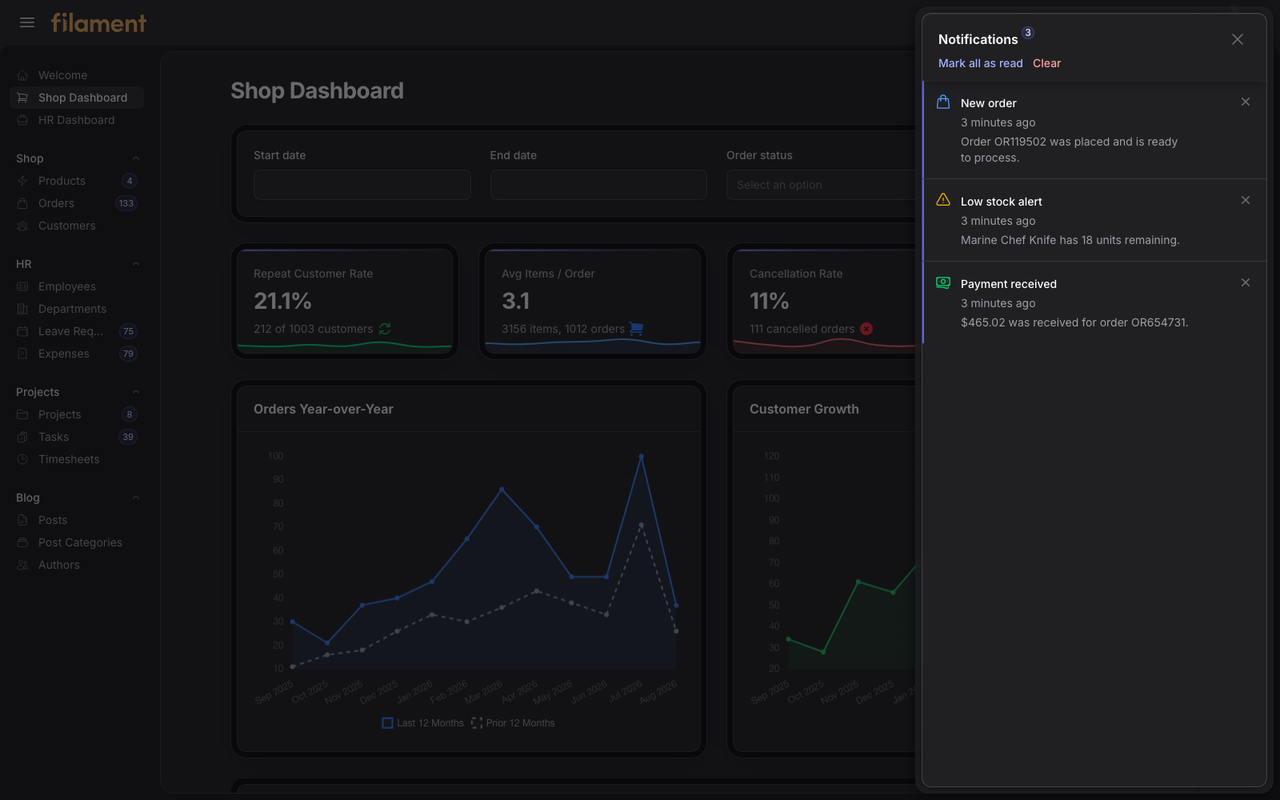Click the Timesheets clock icon
This screenshot has width=1280, height=800.
23,459
